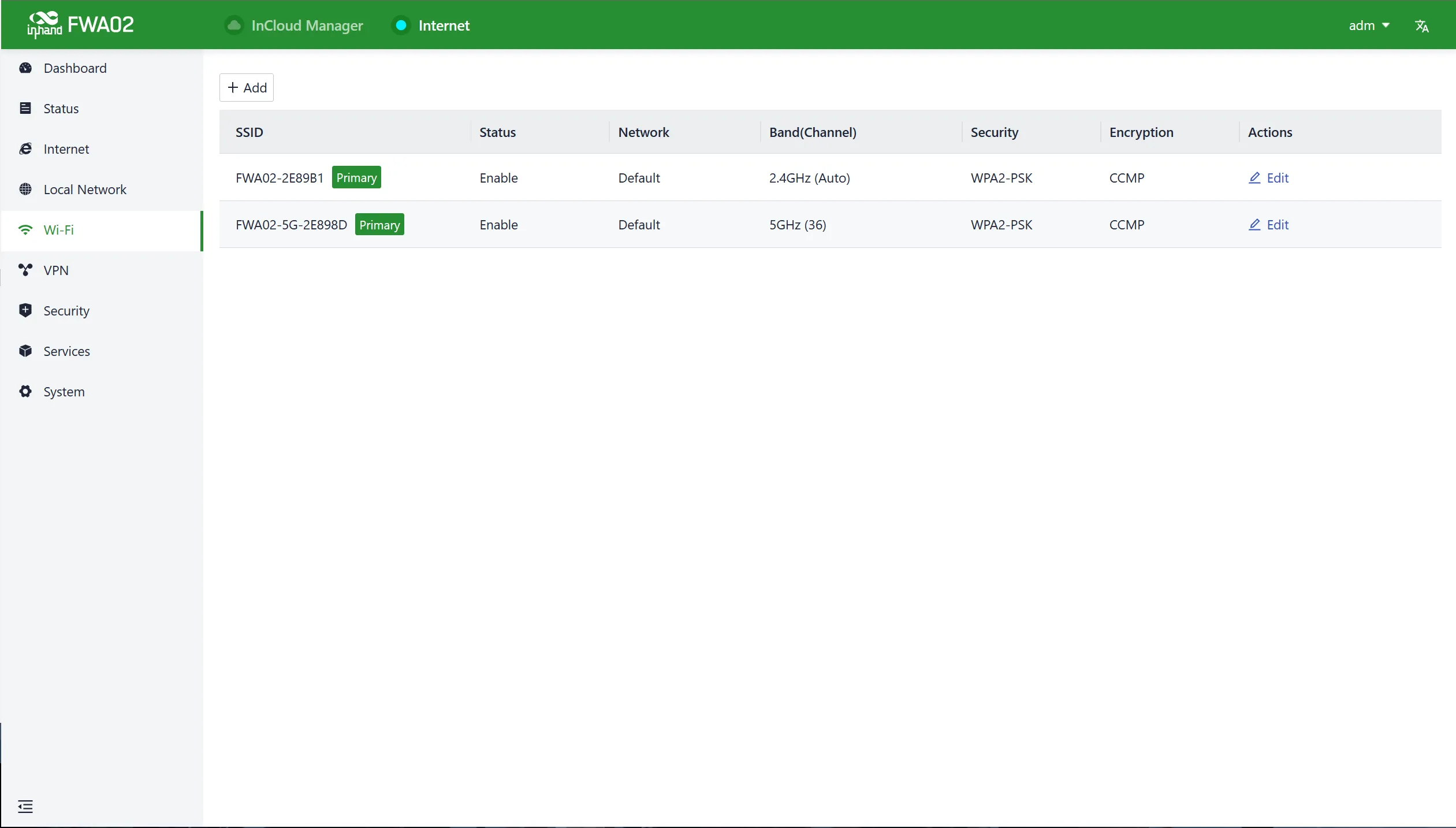Open the language translation icon in header

tap(1421, 26)
